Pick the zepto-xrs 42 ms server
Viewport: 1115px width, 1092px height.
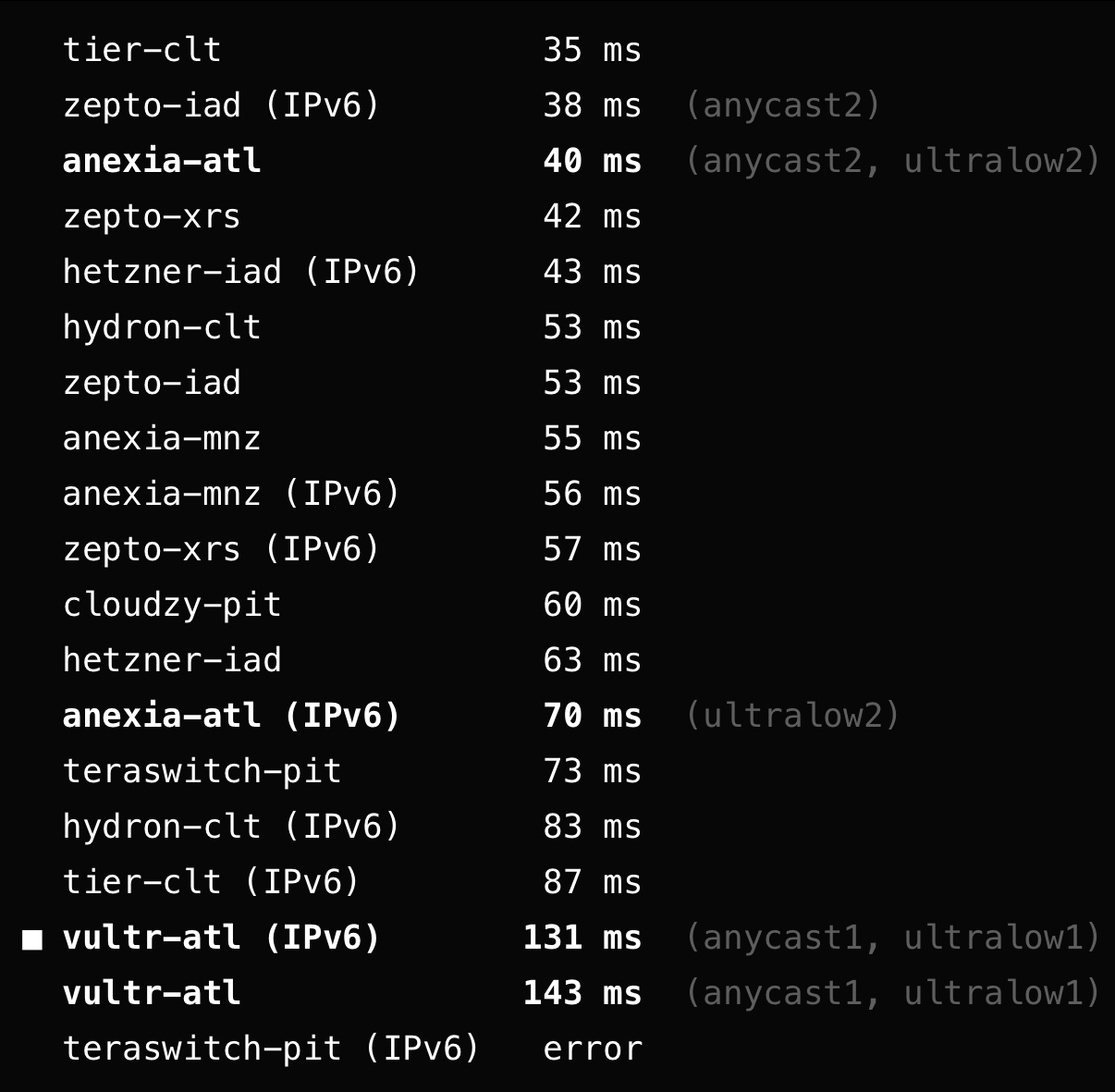point(152,216)
